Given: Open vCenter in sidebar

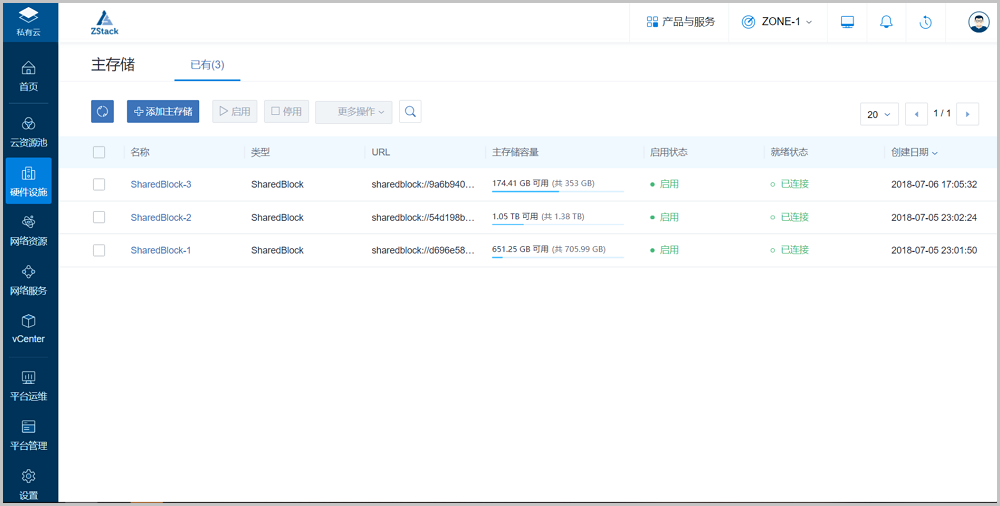Looking at the screenshot, I should pos(28,328).
